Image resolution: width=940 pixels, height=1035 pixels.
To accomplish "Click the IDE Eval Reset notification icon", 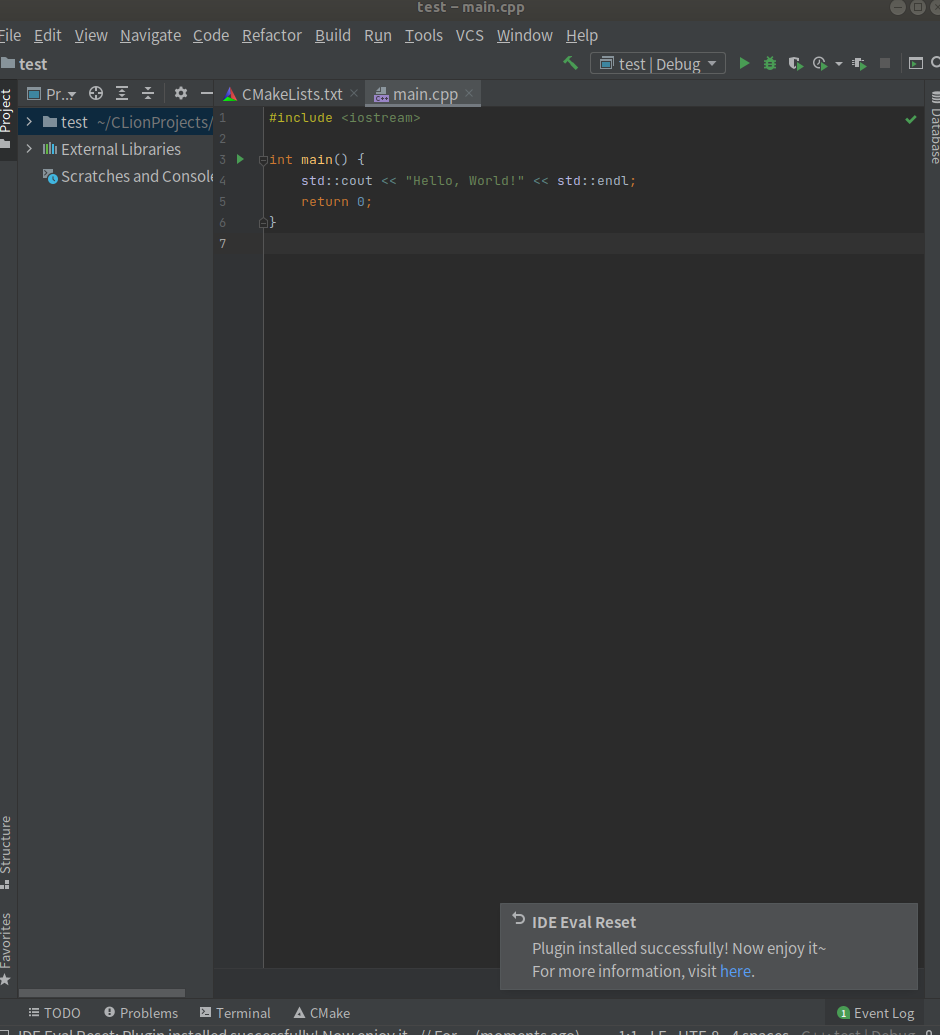I will pos(519,919).
